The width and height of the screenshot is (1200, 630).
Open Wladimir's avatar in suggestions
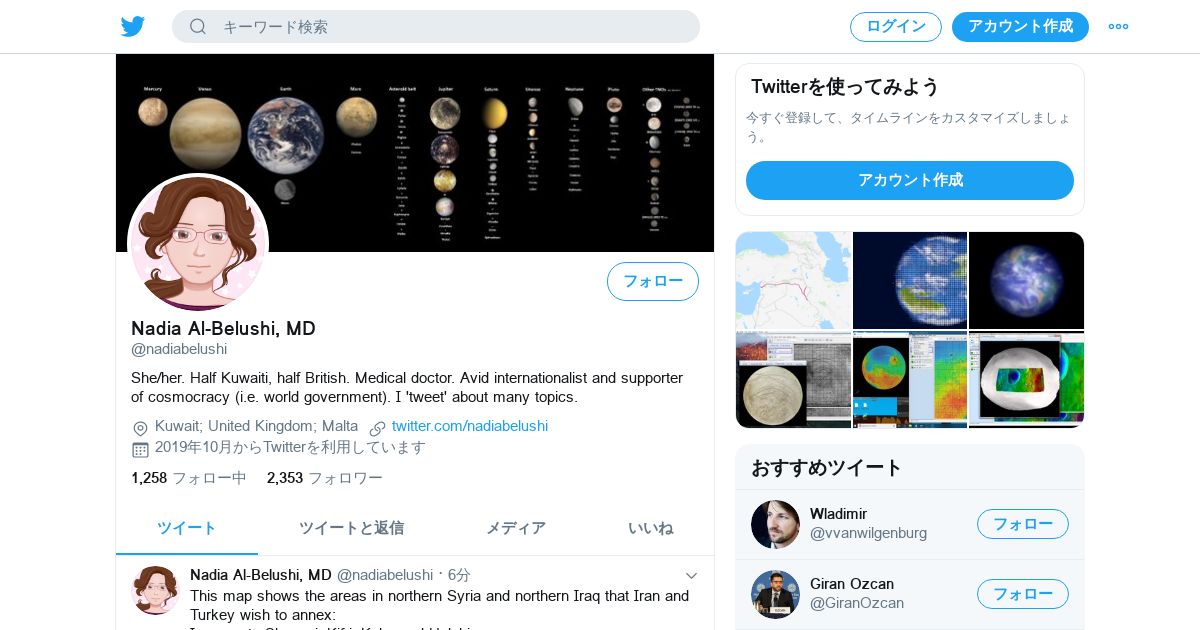[775, 524]
